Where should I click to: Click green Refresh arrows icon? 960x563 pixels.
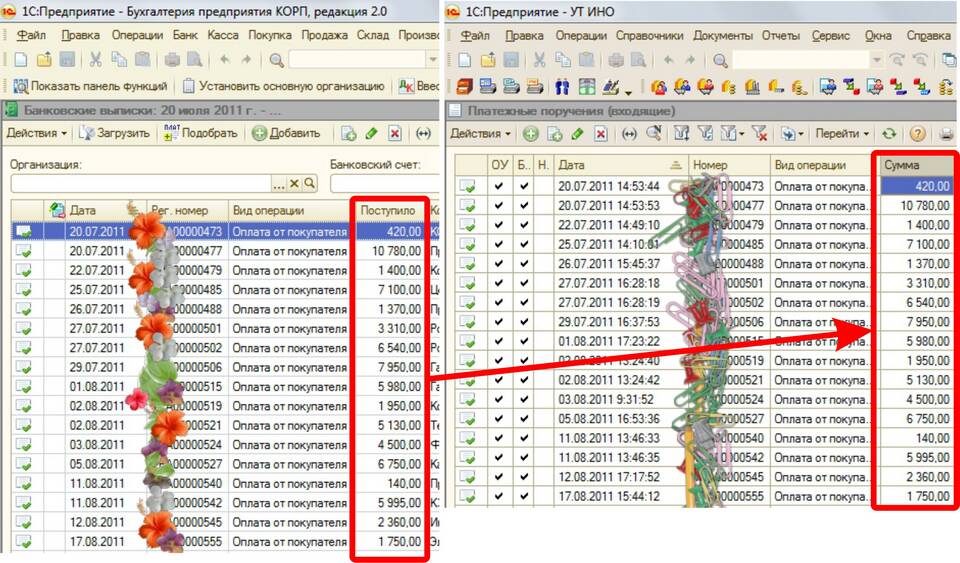point(889,134)
